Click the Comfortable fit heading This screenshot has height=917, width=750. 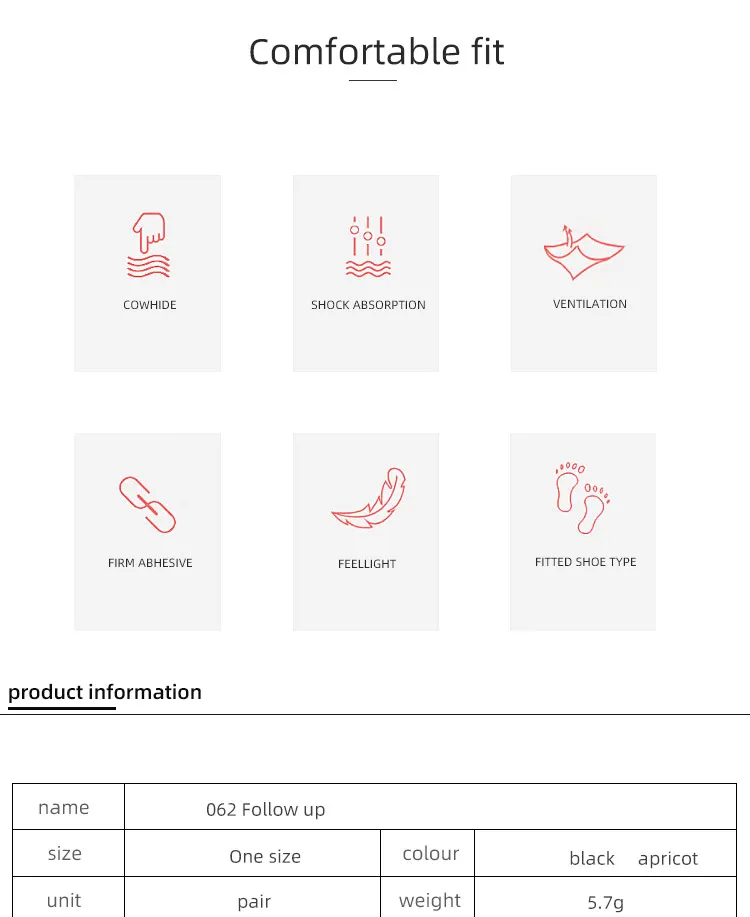click(376, 51)
